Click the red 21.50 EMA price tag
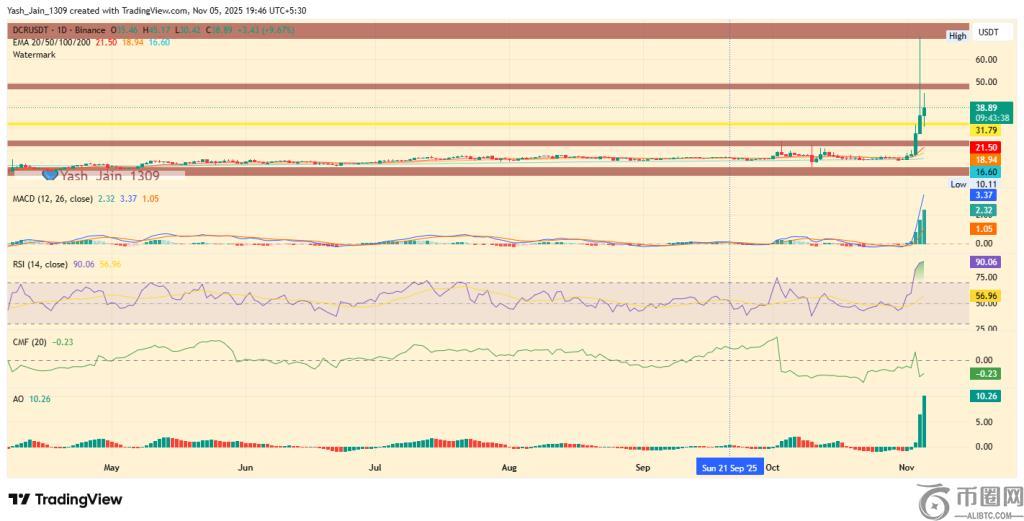The image size is (1024, 521). click(987, 148)
